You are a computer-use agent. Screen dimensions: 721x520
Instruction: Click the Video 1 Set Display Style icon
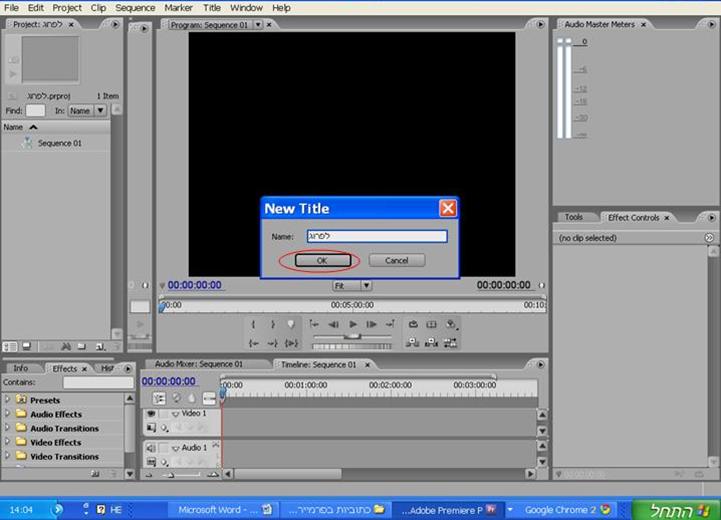tap(151, 428)
